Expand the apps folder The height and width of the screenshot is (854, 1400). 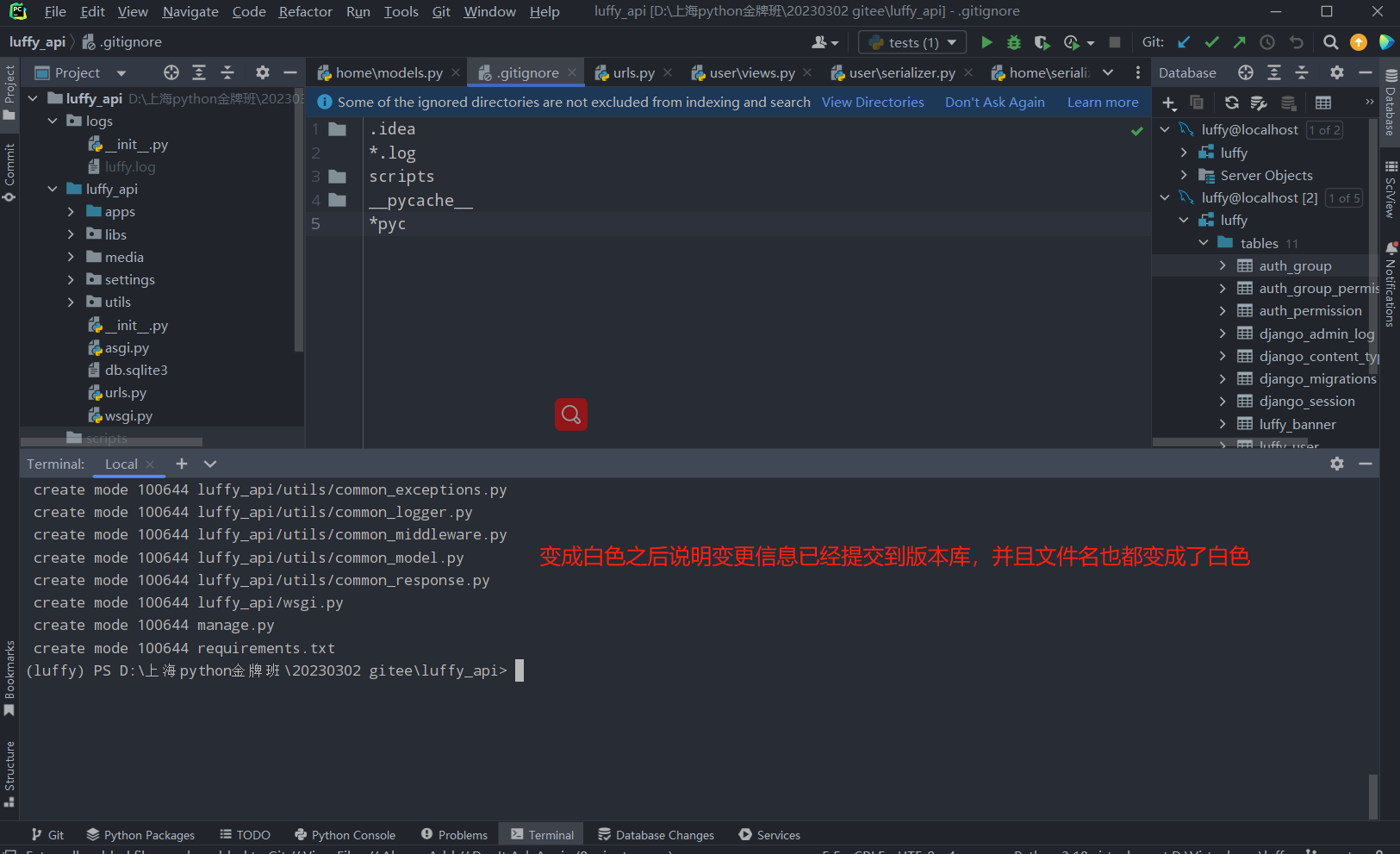click(72, 212)
